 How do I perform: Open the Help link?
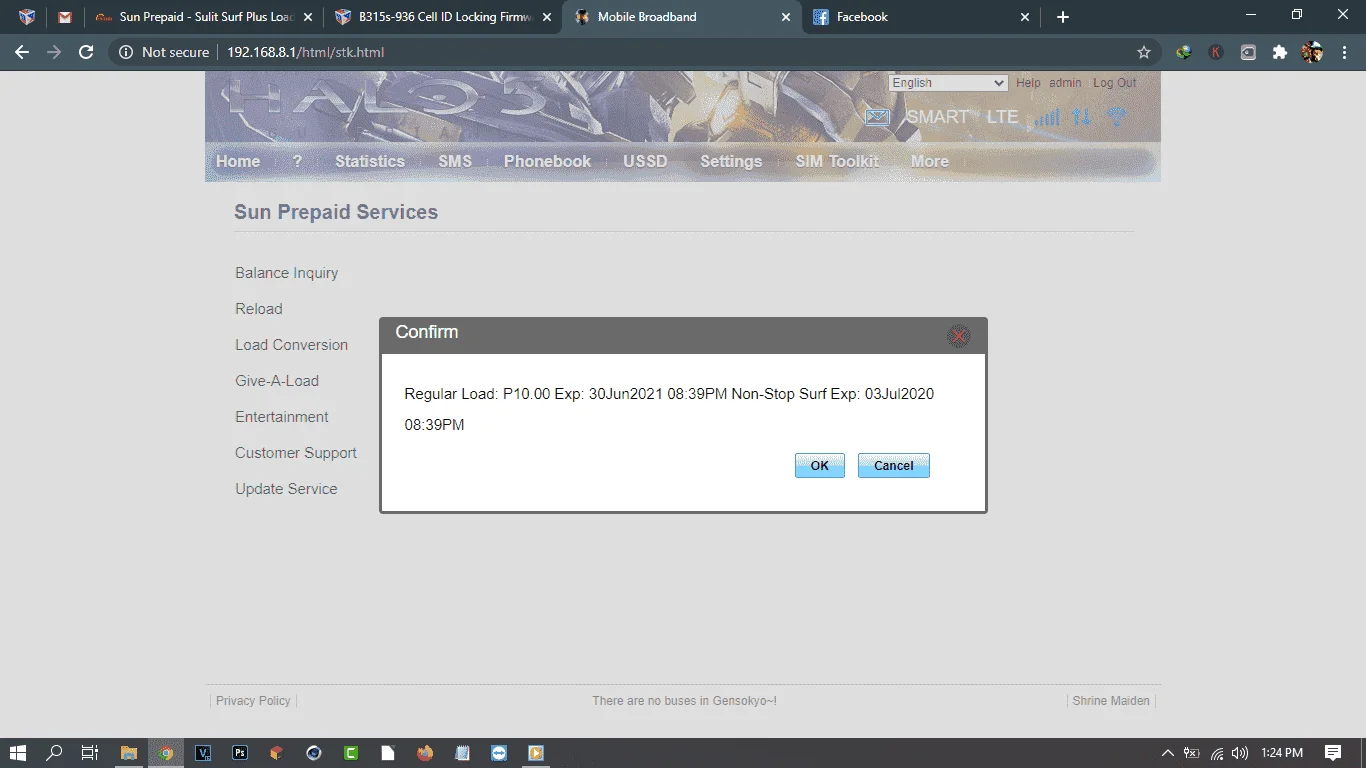[1028, 83]
